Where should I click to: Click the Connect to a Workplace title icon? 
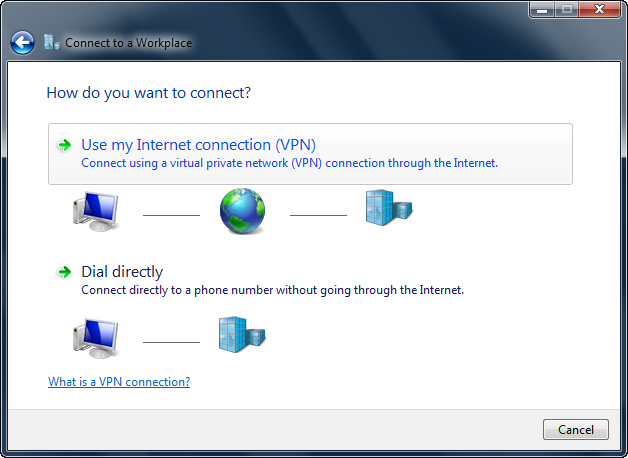(x=51, y=42)
